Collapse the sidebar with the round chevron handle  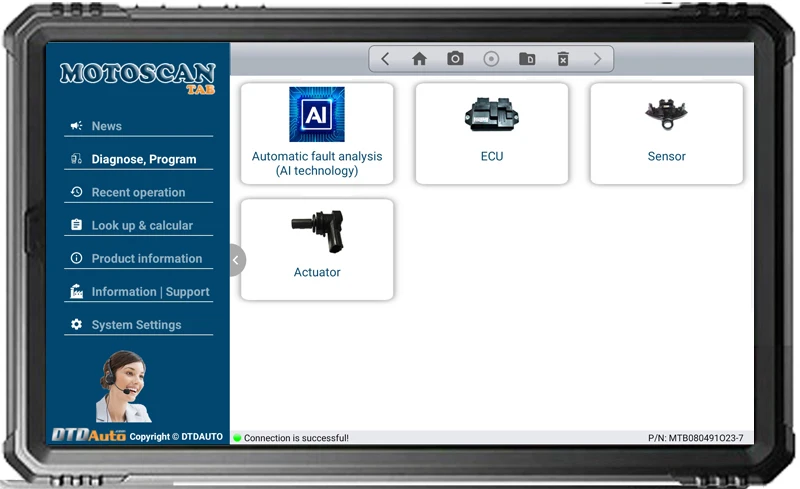[x=237, y=260]
